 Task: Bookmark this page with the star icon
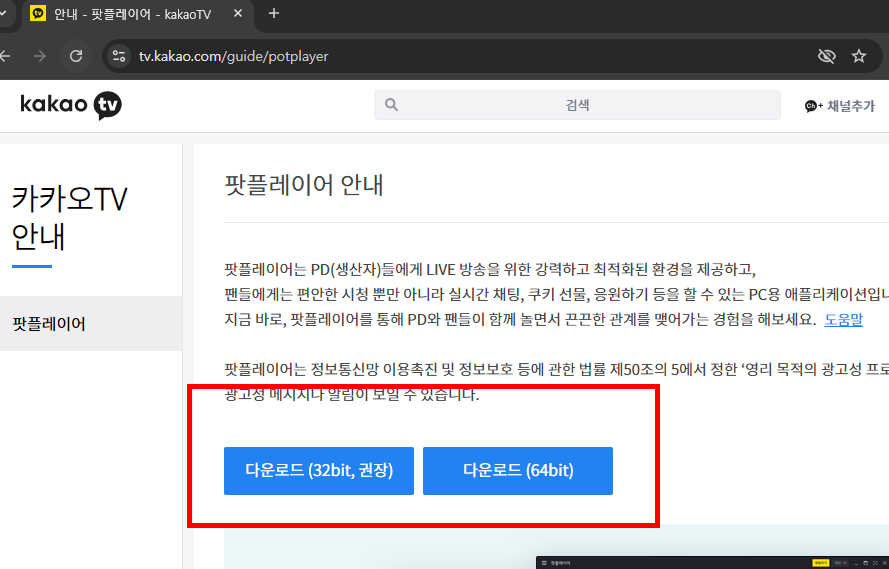pyautogui.click(x=859, y=56)
